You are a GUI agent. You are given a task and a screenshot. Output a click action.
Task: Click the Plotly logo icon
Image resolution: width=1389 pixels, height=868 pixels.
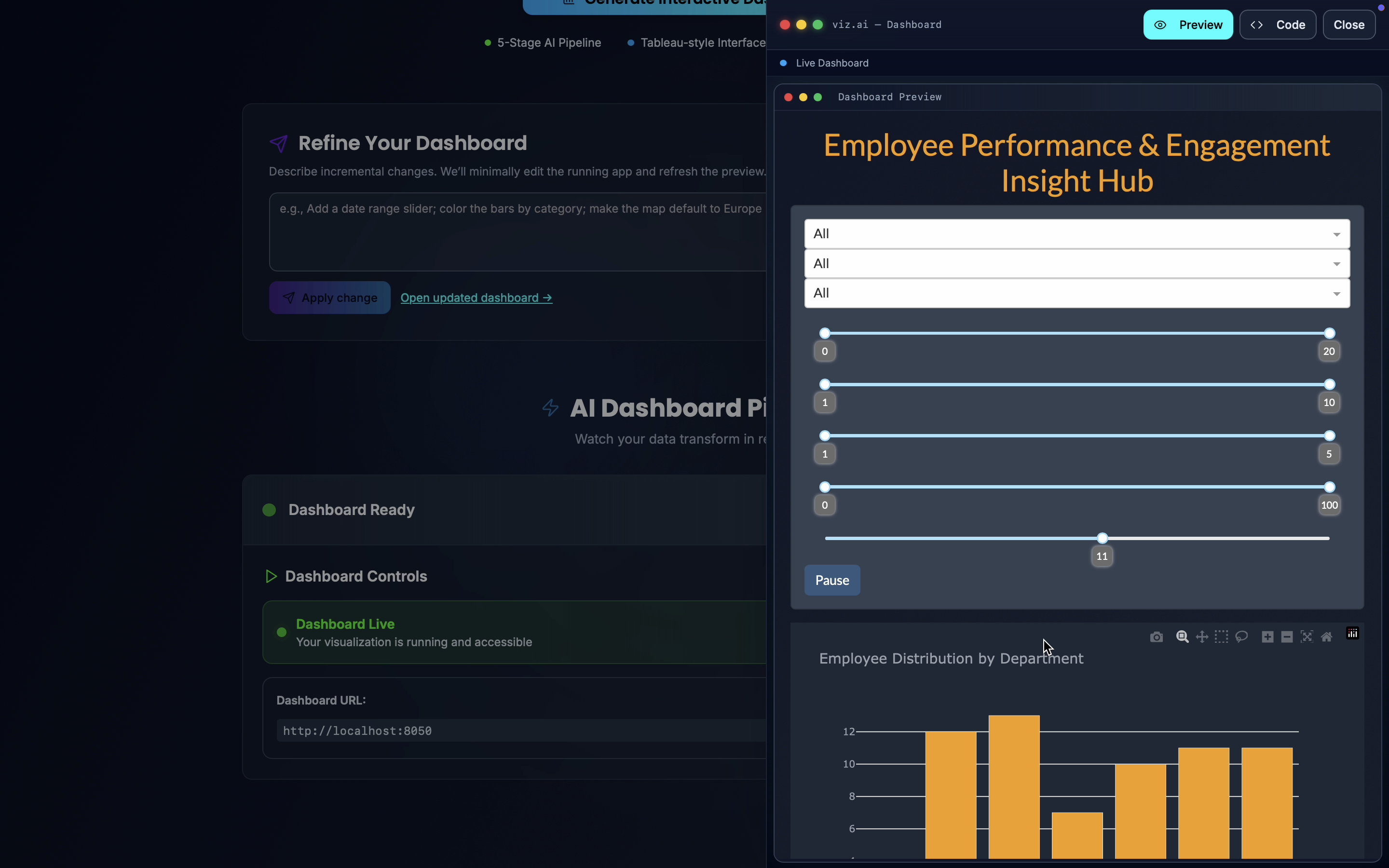click(1352, 633)
